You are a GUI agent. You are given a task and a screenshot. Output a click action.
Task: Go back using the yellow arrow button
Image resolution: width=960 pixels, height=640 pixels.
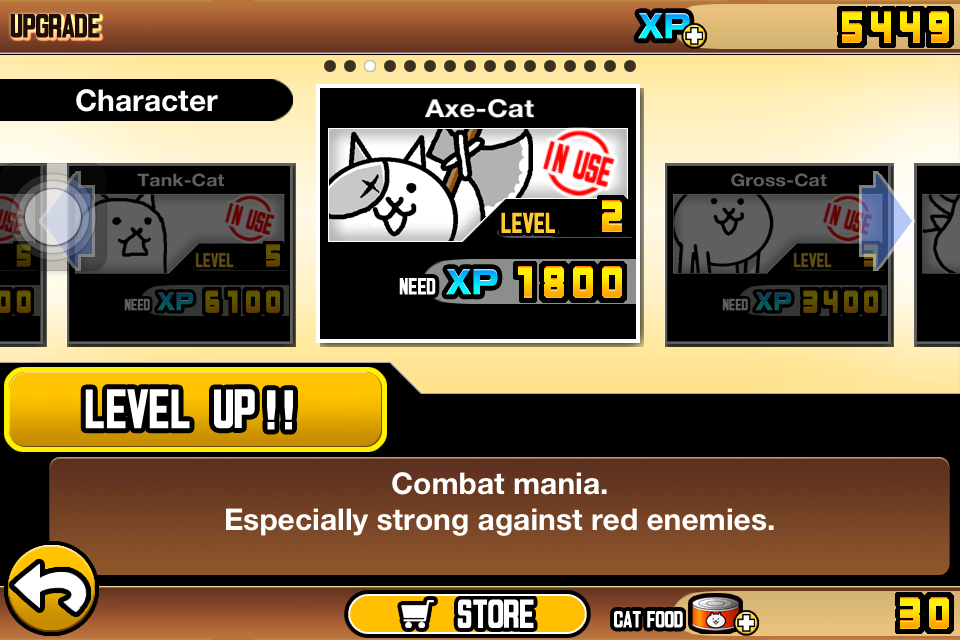click(x=51, y=590)
